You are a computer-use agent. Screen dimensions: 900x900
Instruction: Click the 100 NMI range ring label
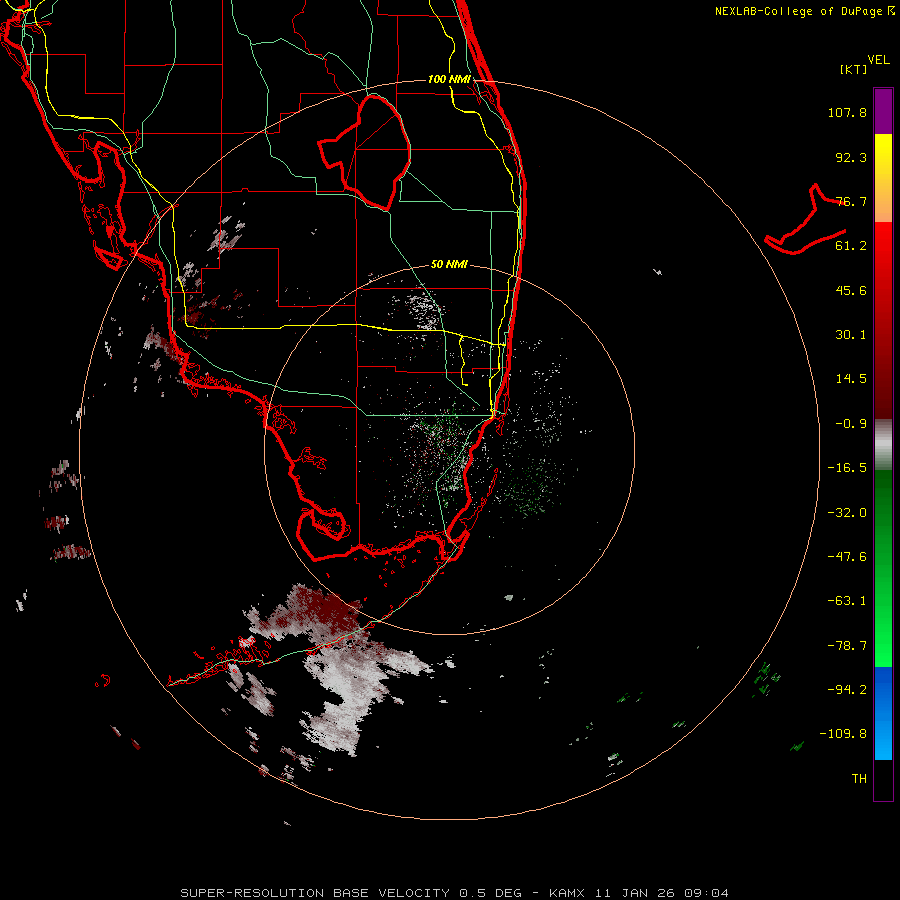(449, 79)
